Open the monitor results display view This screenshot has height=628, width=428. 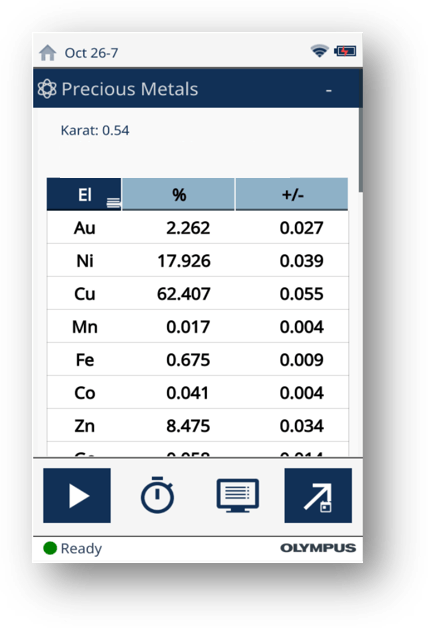tap(238, 495)
